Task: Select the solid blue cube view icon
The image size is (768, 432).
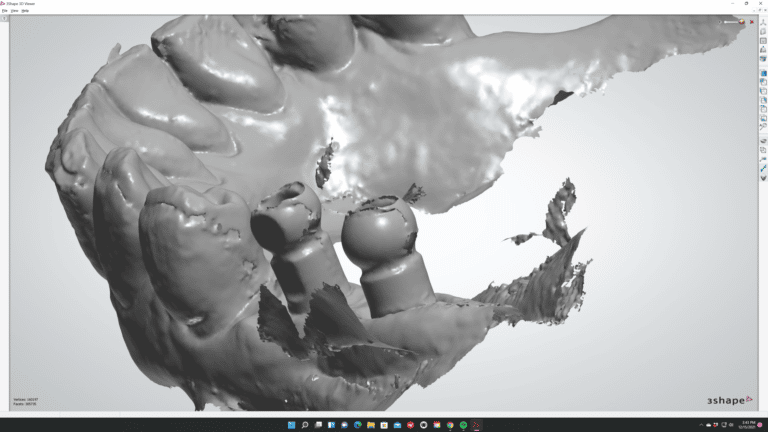Action: click(x=763, y=73)
